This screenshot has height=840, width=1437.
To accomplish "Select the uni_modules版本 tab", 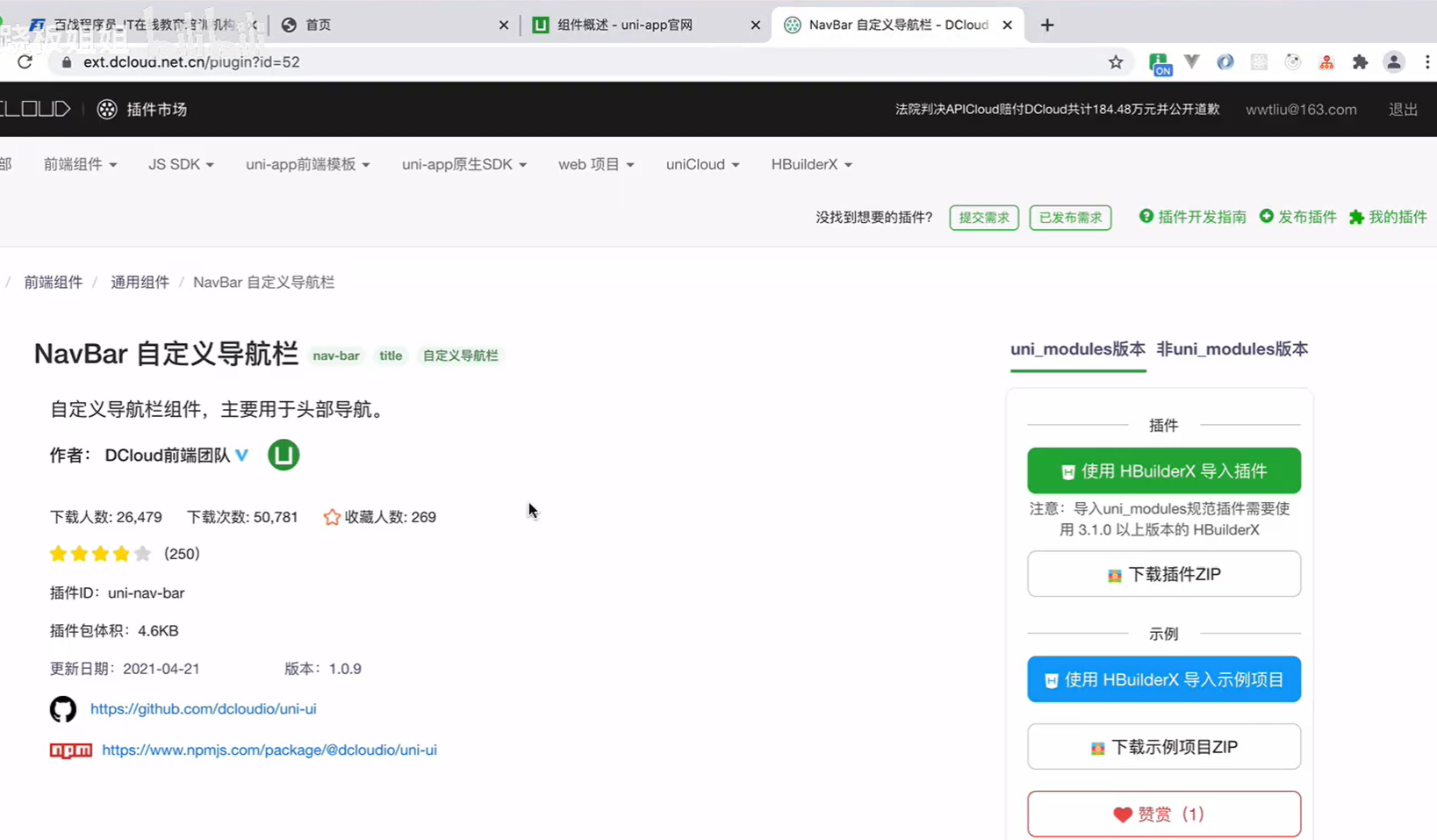I will click(1078, 349).
